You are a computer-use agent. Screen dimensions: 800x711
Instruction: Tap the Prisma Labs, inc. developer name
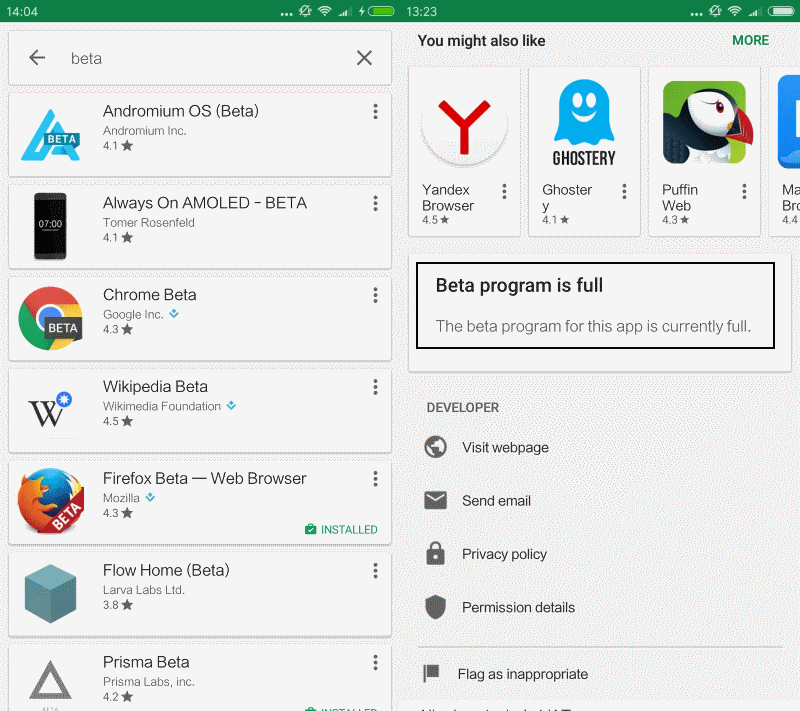click(x=148, y=681)
